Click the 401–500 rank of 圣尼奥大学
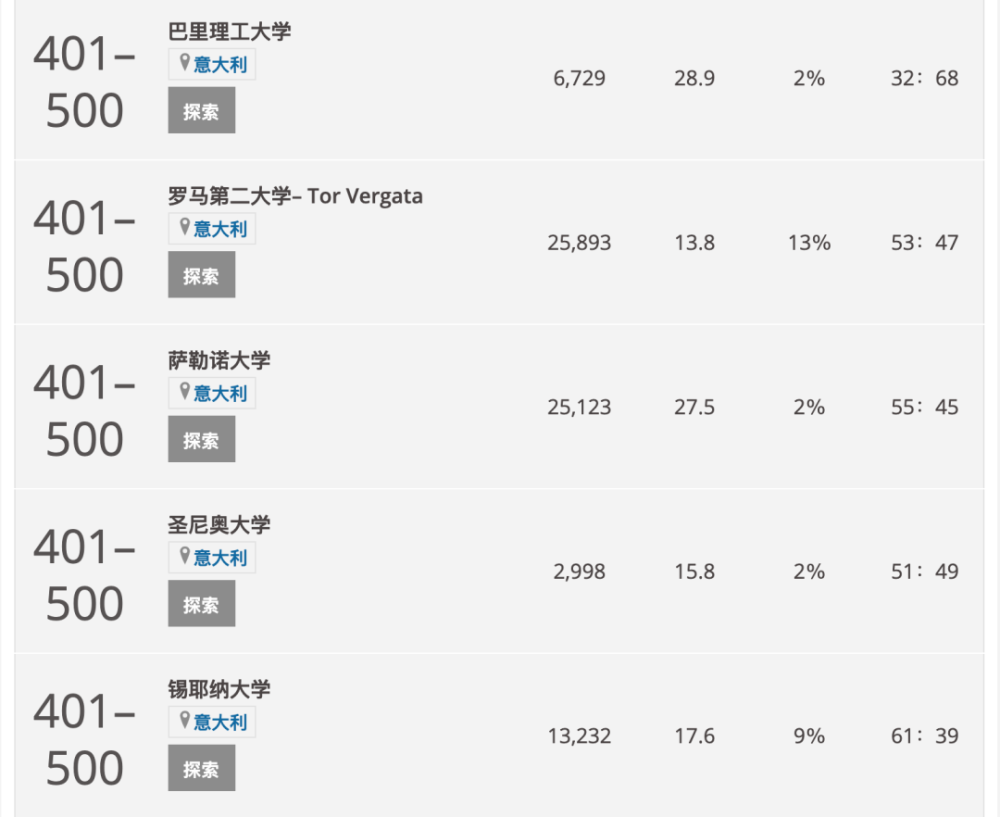This screenshot has height=817, width=1000. tap(84, 575)
